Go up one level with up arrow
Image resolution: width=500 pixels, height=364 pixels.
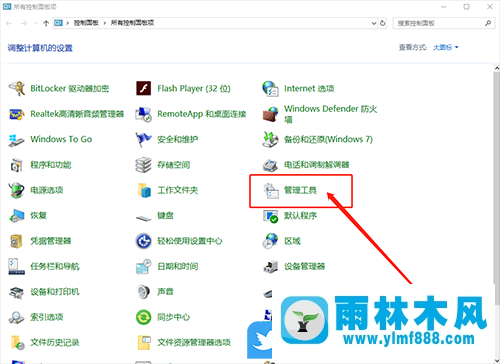pyautogui.click(x=46, y=23)
